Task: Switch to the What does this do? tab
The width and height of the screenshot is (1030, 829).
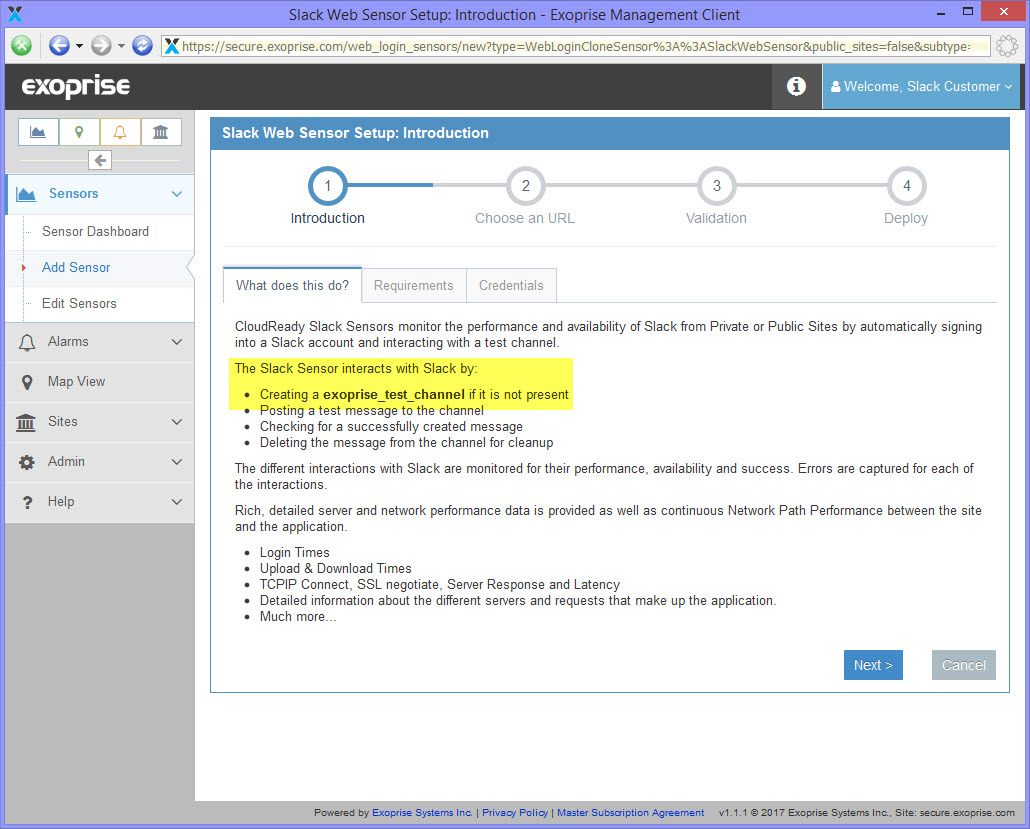Action: pos(292,285)
